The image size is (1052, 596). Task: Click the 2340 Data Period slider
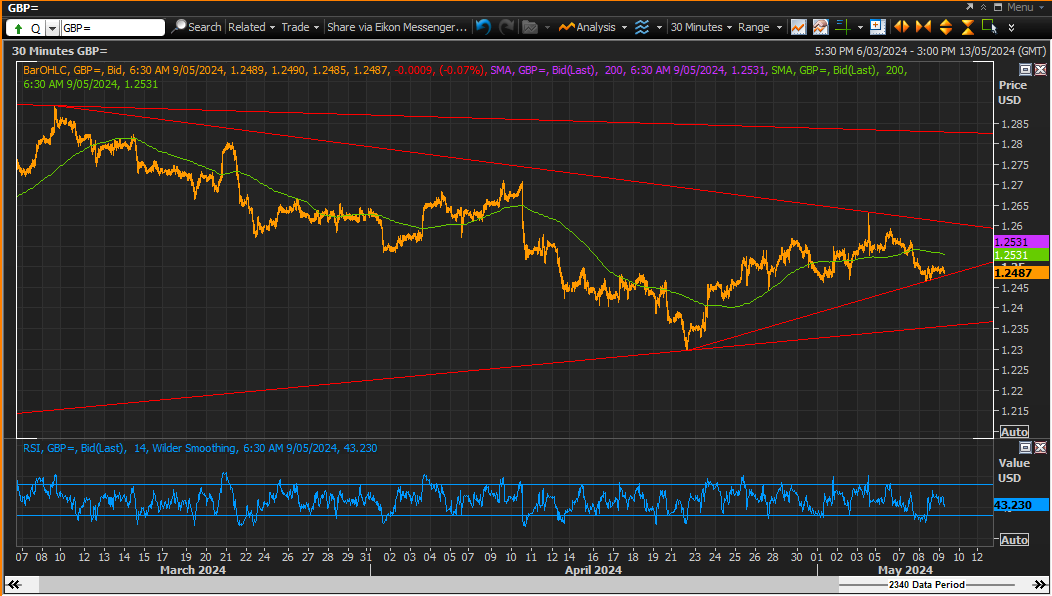tap(927, 585)
